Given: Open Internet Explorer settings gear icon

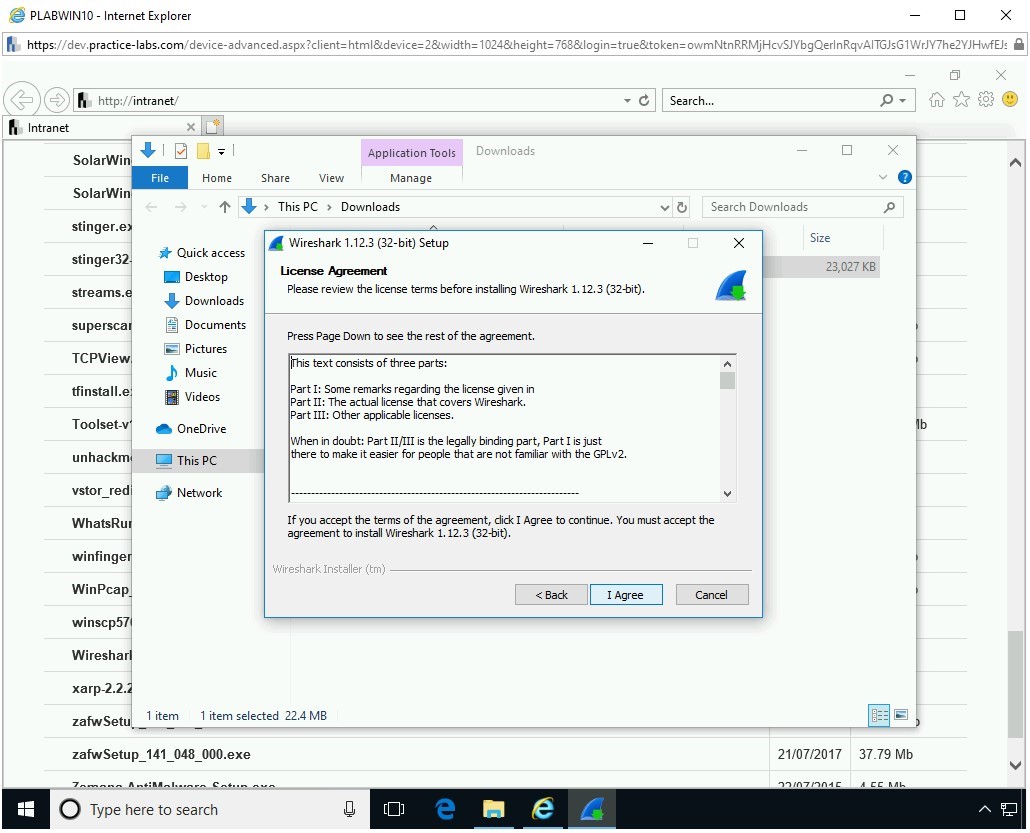Looking at the screenshot, I should [986, 100].
